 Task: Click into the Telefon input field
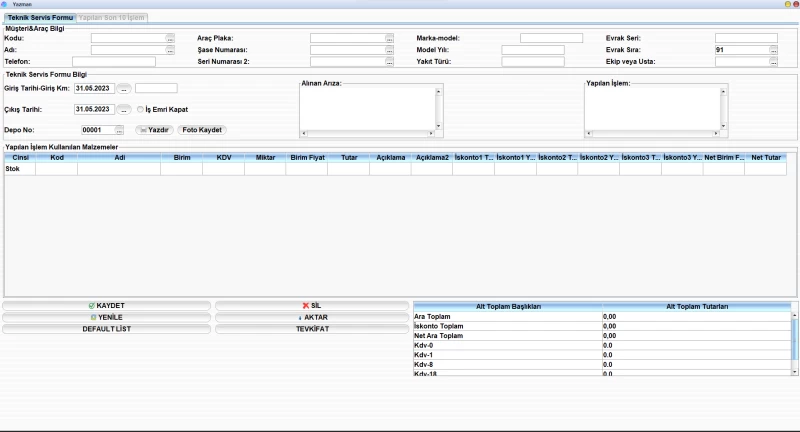[x=113, y=62]
